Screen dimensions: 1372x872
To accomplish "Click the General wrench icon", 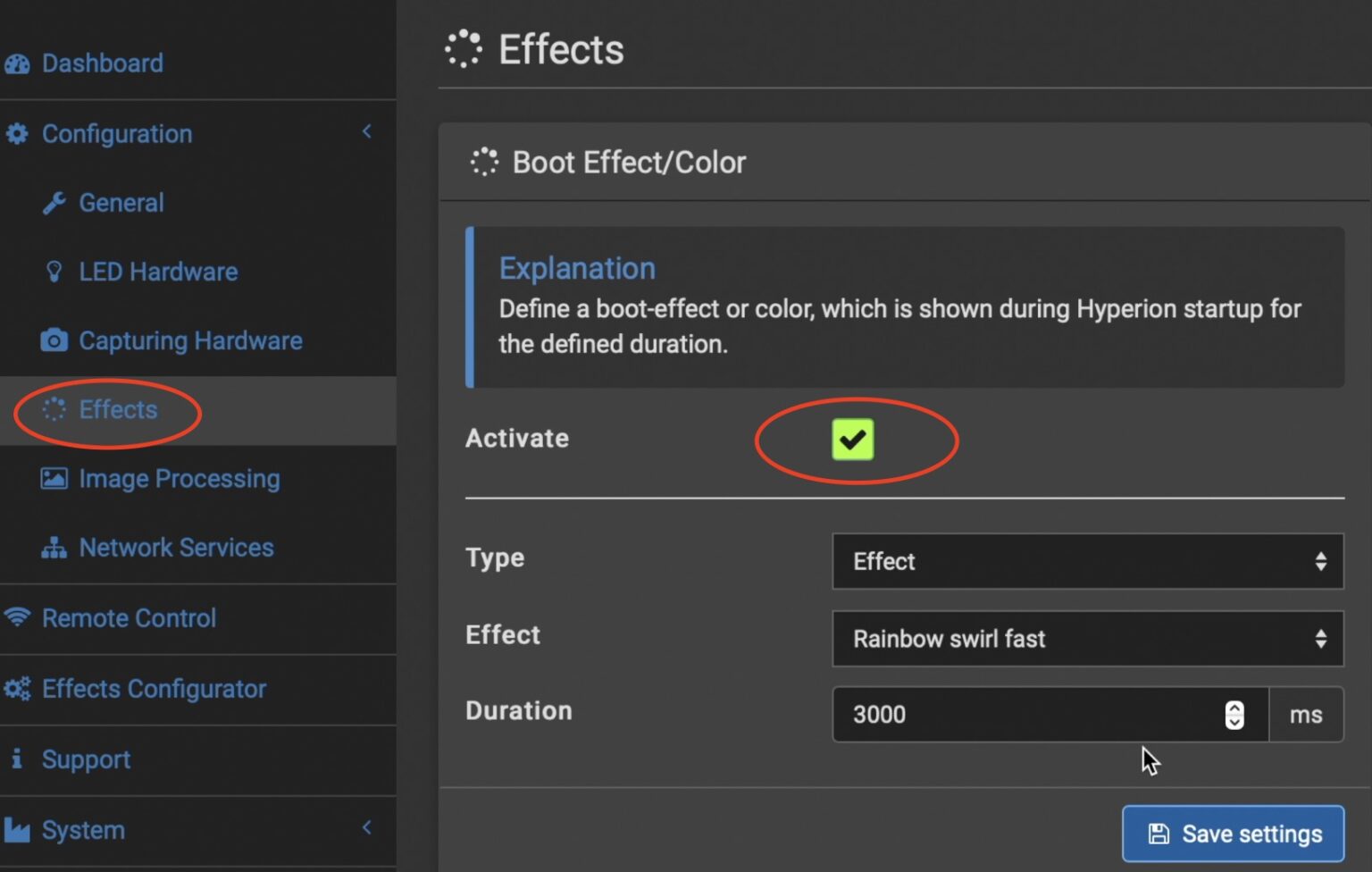I will (54, 203).
